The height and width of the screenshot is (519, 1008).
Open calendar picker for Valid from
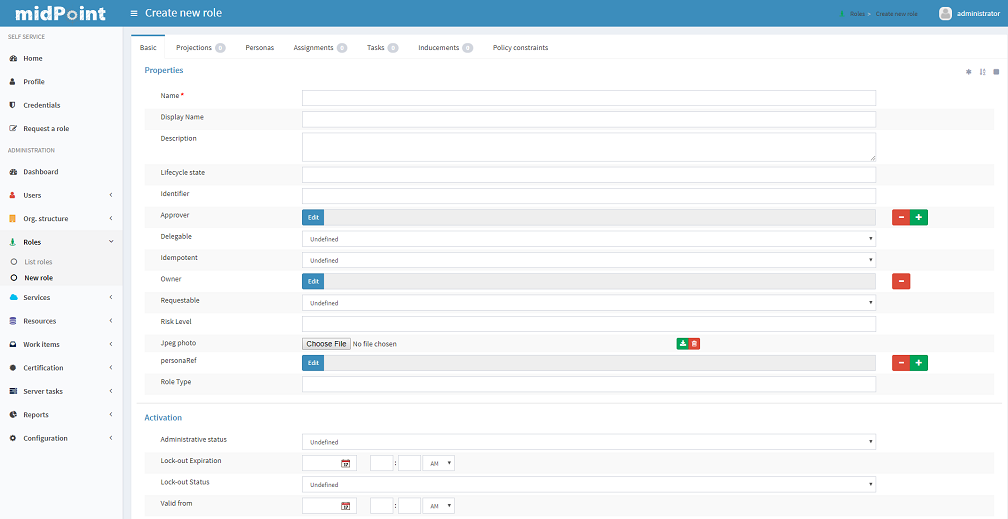coord(346,507)
